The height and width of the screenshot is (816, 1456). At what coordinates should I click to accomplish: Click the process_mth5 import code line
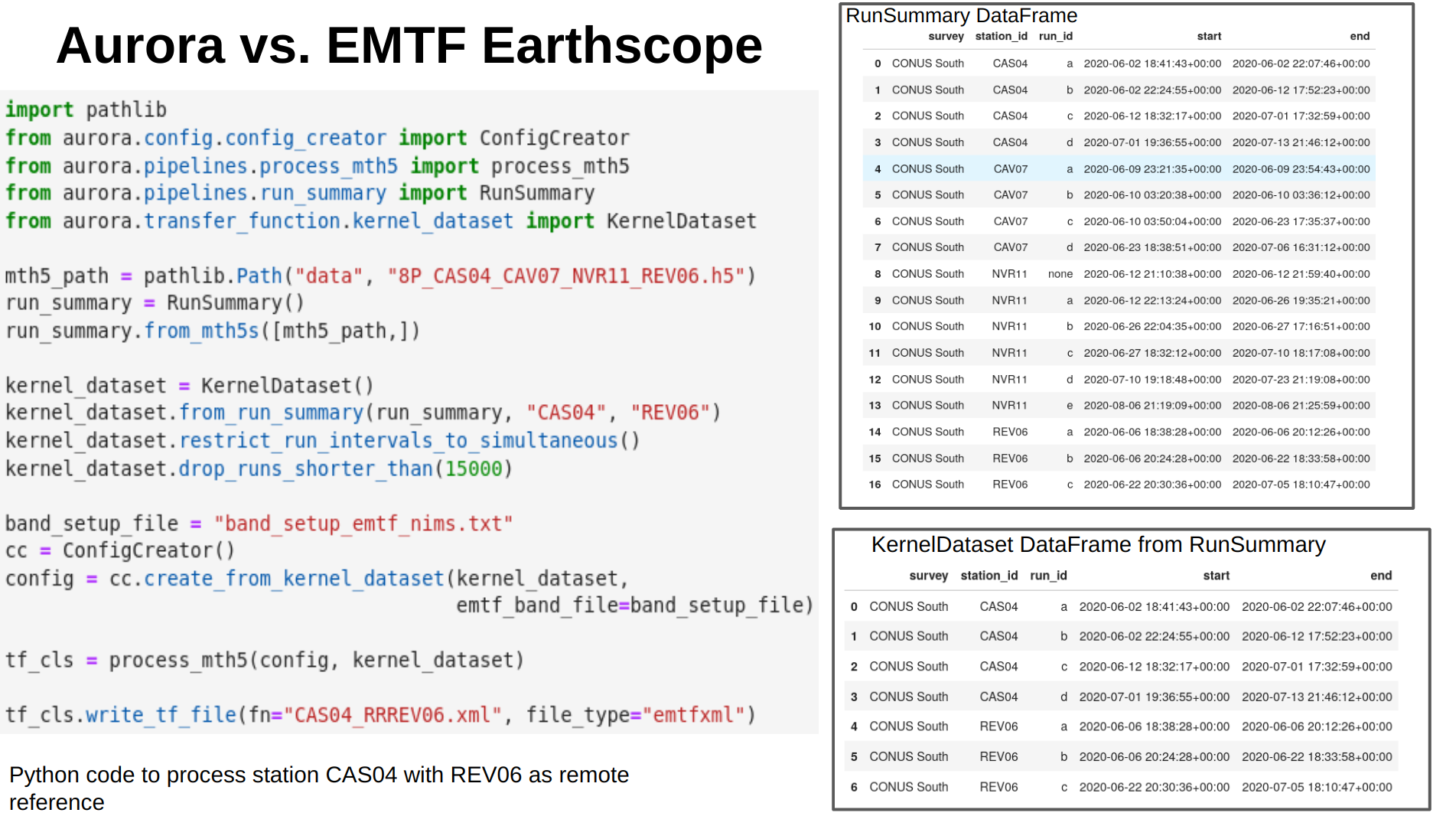[318, 166]
